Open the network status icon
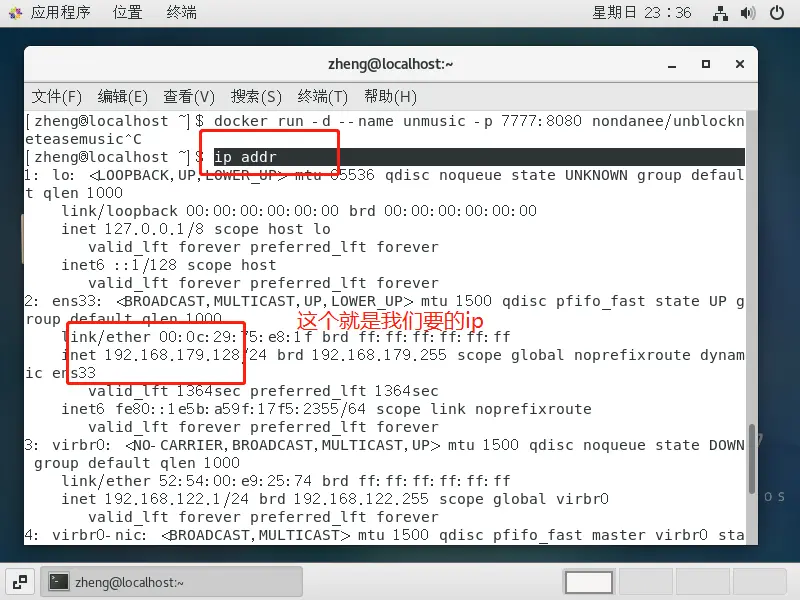The width and height of the screenshot is (800, 600). coord(720,13)
